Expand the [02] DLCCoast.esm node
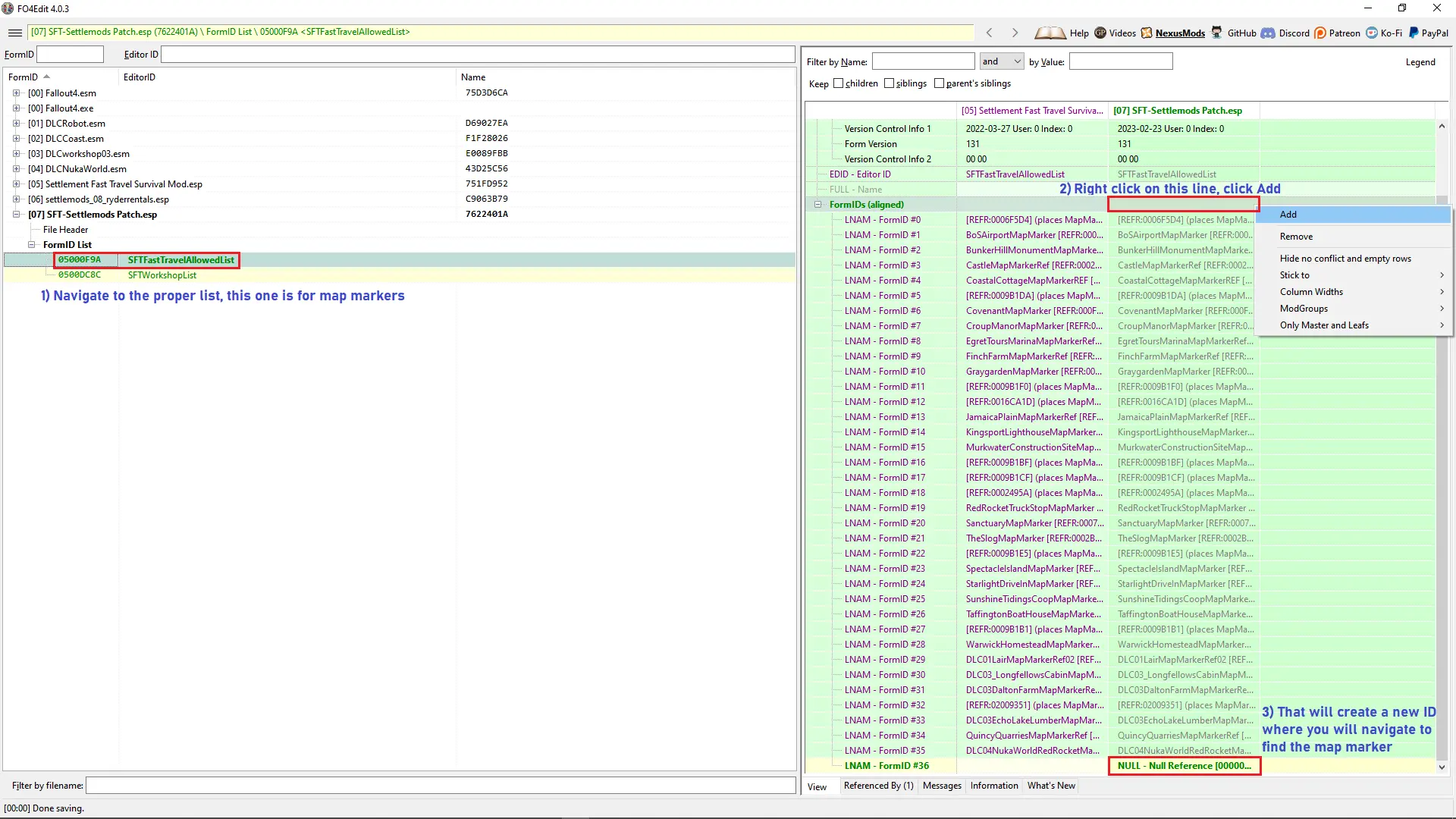Viewport: 1456px width, 819px height. (16, 139)
